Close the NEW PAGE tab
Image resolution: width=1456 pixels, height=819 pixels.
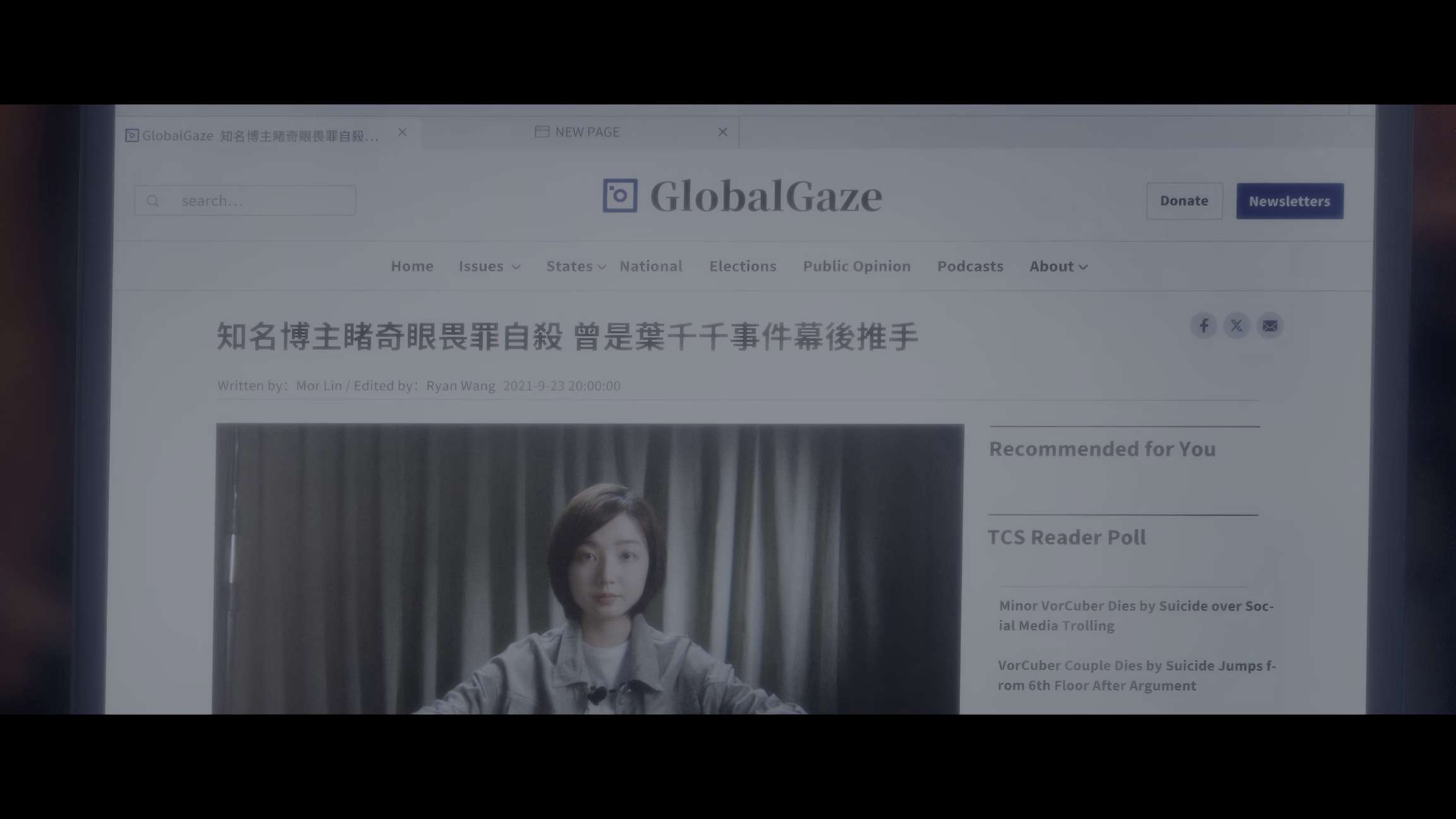[722, 131]
